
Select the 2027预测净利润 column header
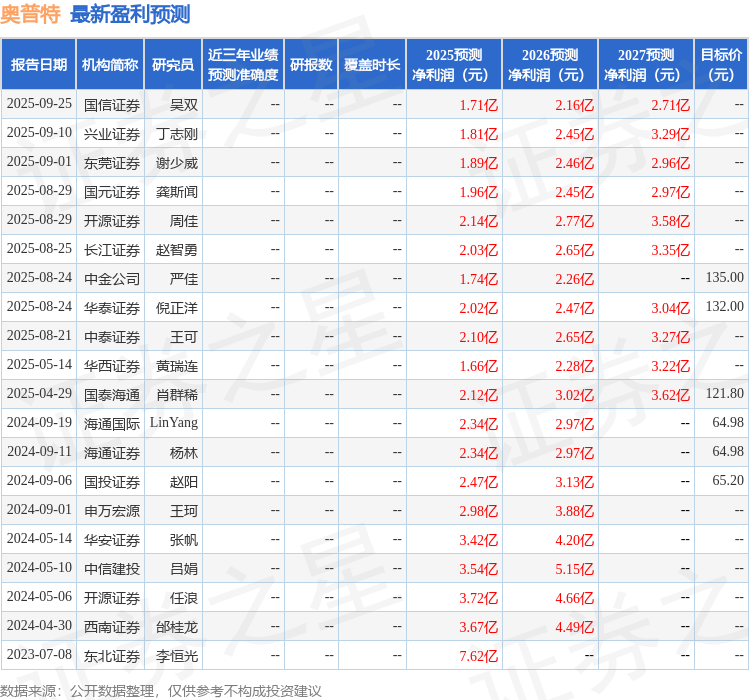tap(646, 65)
